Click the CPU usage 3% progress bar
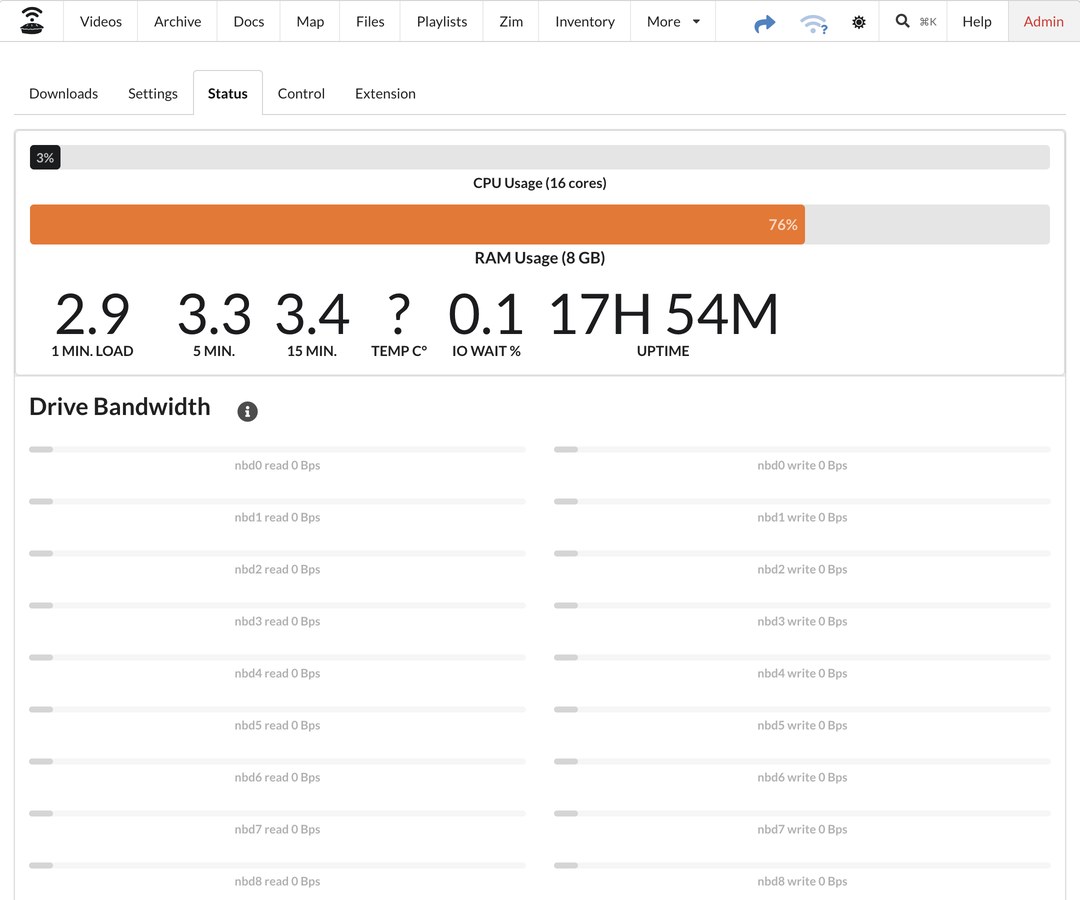Viewport: 1080px width, 900px height. (x=539, y=158)
